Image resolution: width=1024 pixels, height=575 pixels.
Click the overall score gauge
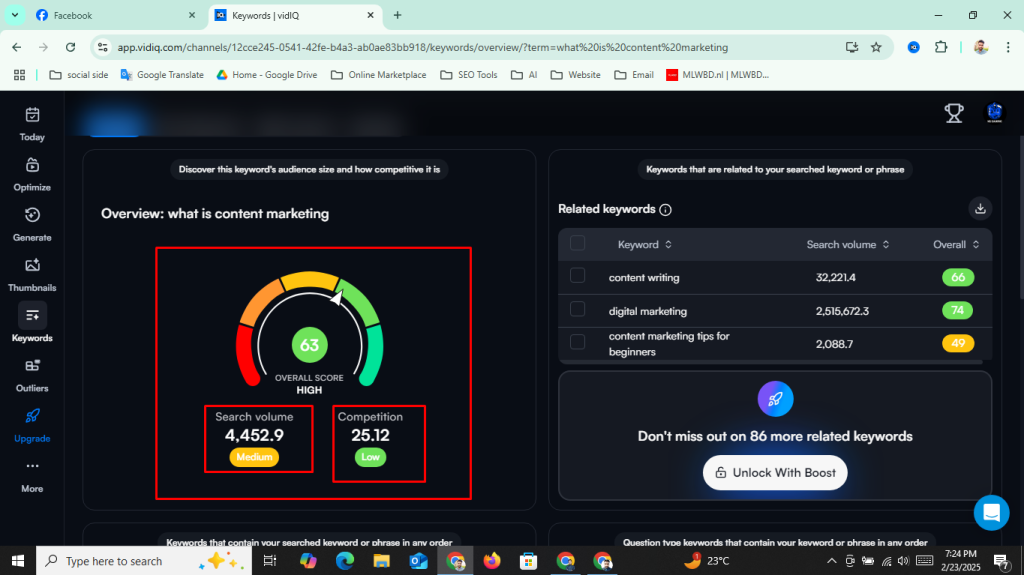click(x=310, y=330)
